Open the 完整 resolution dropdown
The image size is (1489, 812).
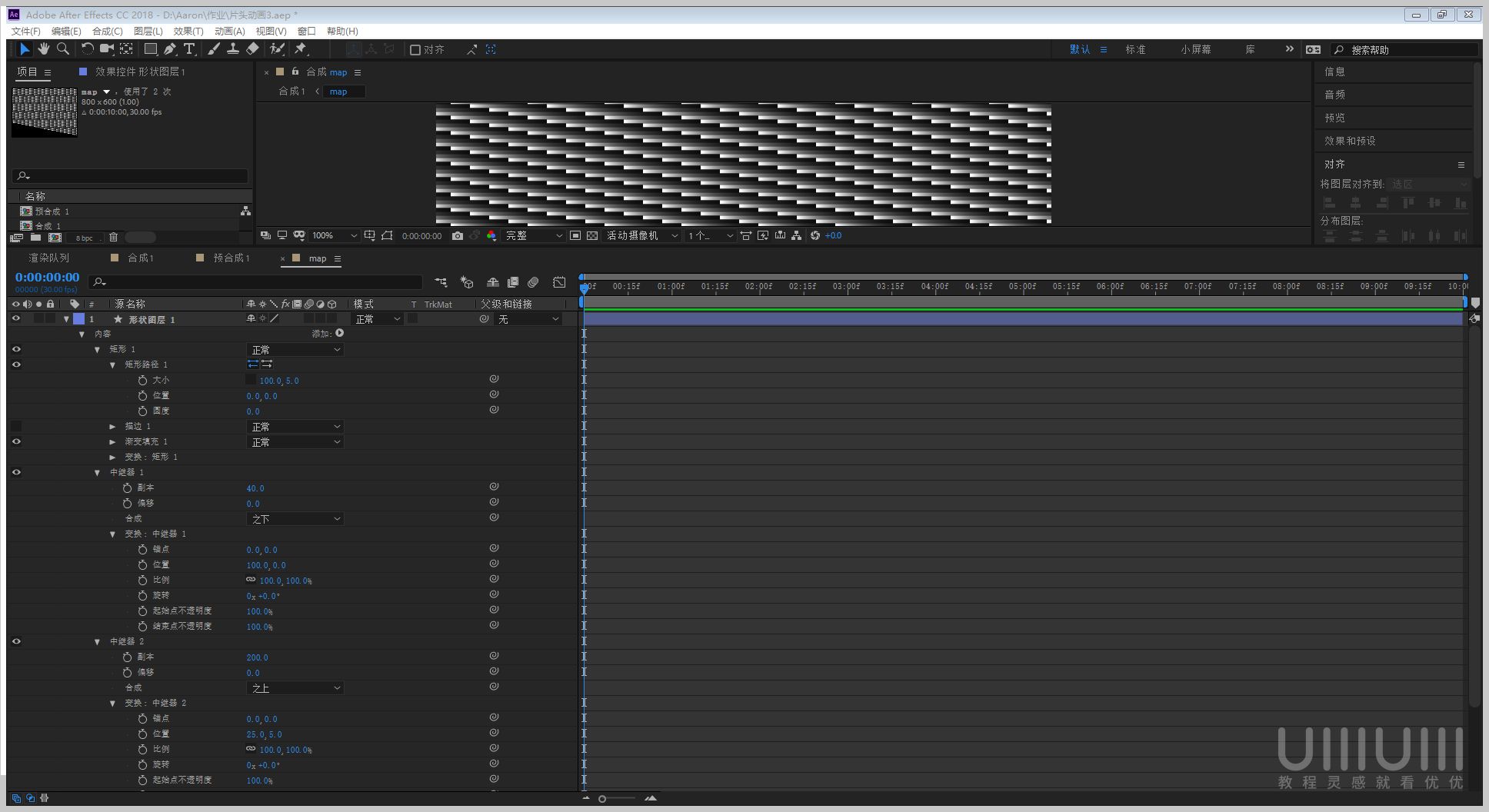[x=533, y=235]
